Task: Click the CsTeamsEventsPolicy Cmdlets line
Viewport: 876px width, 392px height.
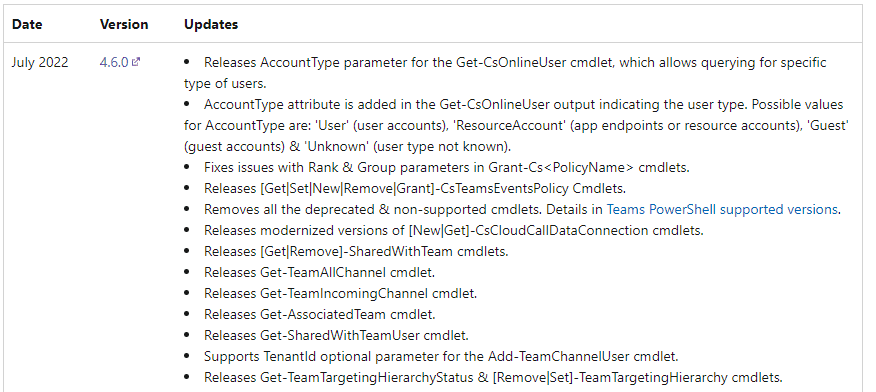Action: coord(415,188)
